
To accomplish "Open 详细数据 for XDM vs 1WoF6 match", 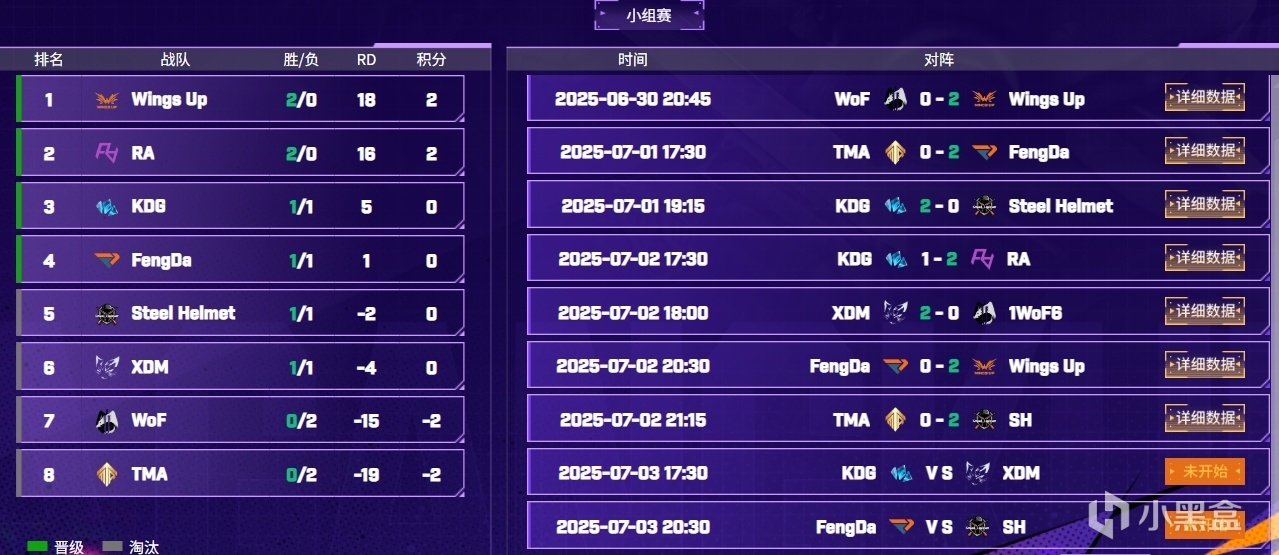I will click(1204, 311).
